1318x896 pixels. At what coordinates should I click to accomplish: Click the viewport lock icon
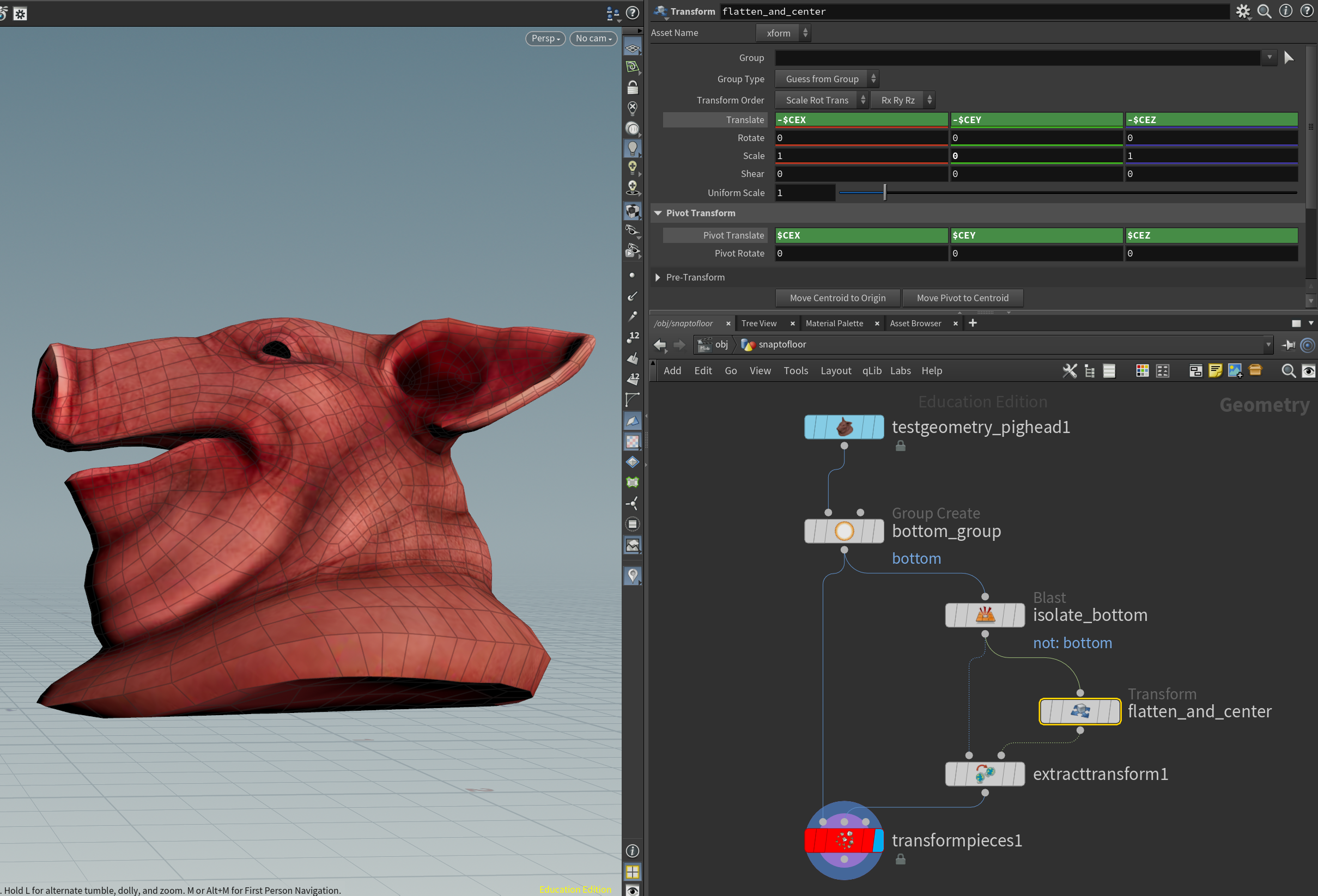[633, 87]
